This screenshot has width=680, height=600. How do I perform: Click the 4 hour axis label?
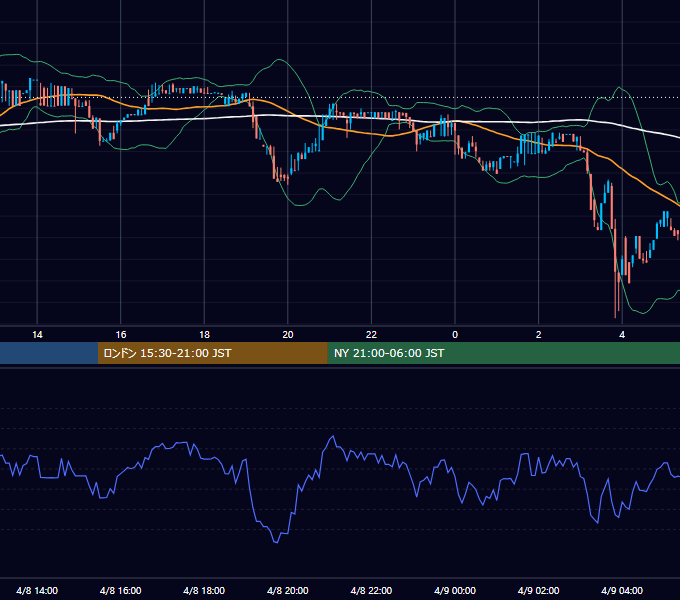(x=622, y=335)
